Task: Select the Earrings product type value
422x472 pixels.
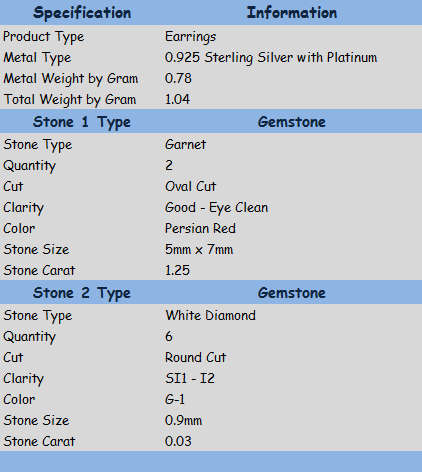Action: coord(190,37)
